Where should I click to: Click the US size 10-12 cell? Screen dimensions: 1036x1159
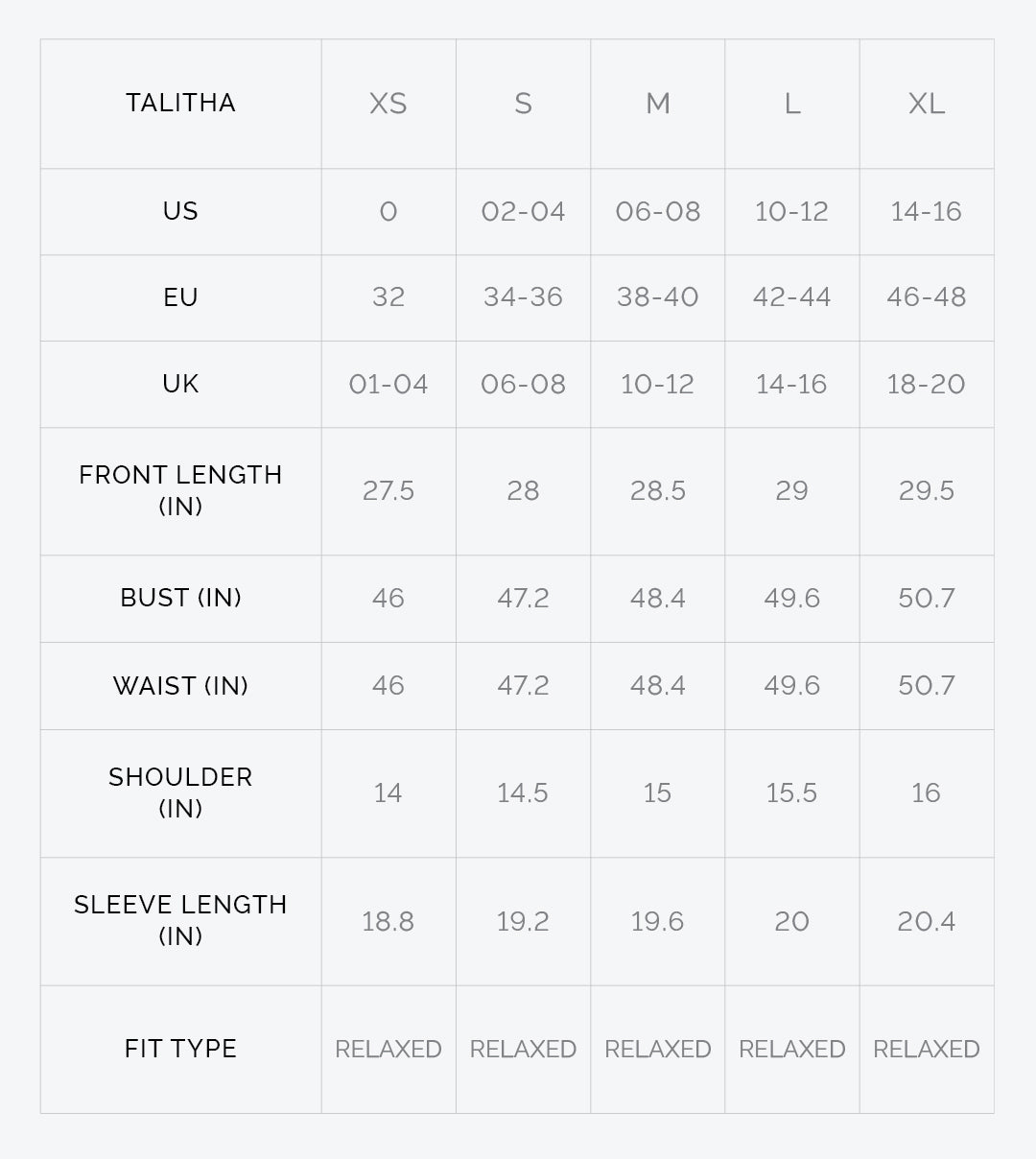click(792, 211)
